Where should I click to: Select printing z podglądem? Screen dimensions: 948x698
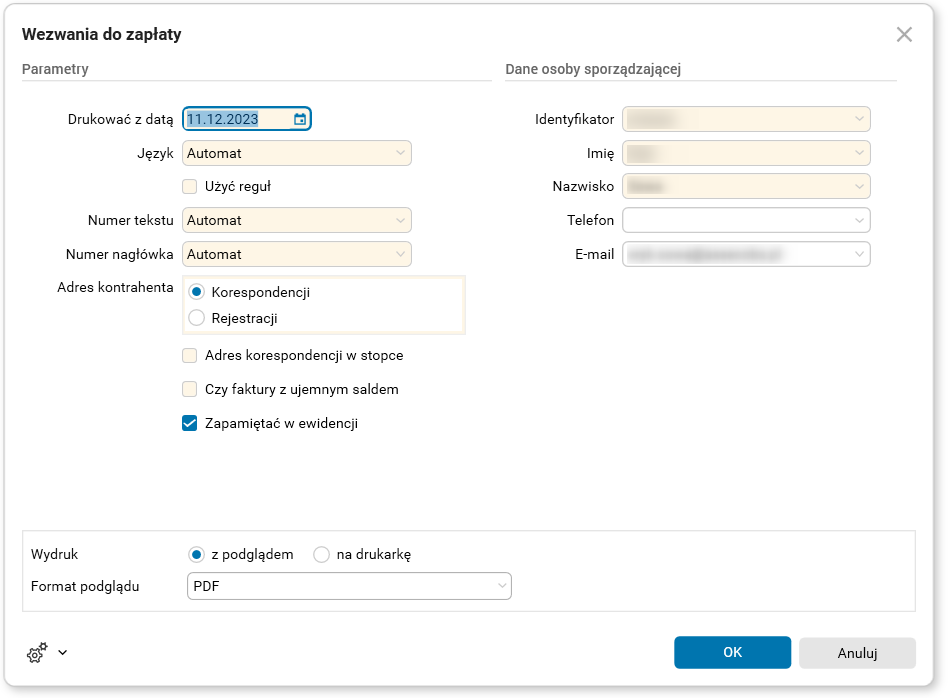[197, 554]
